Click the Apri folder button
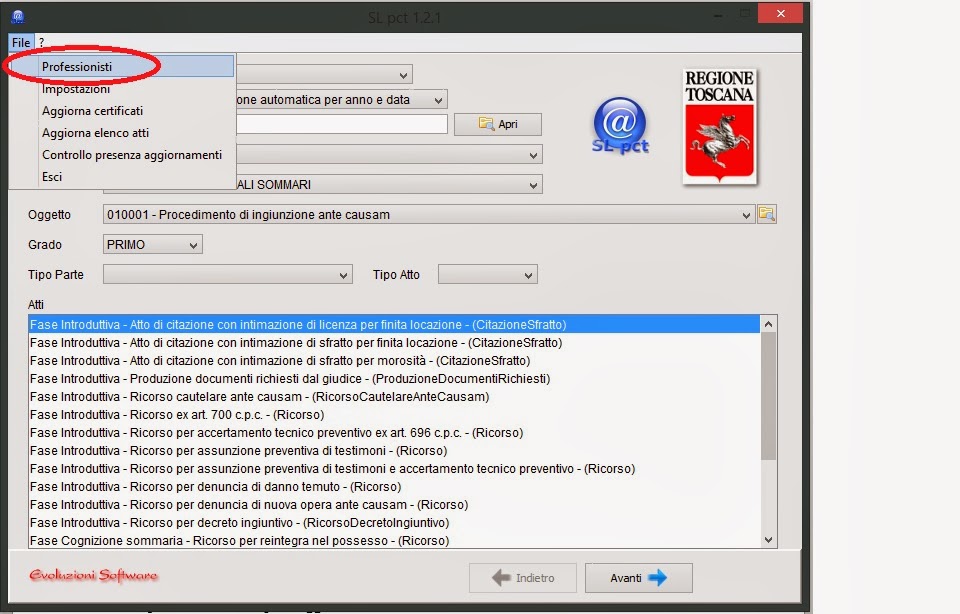Viewport: 960px width, 614px height. (x=498, y=124)
